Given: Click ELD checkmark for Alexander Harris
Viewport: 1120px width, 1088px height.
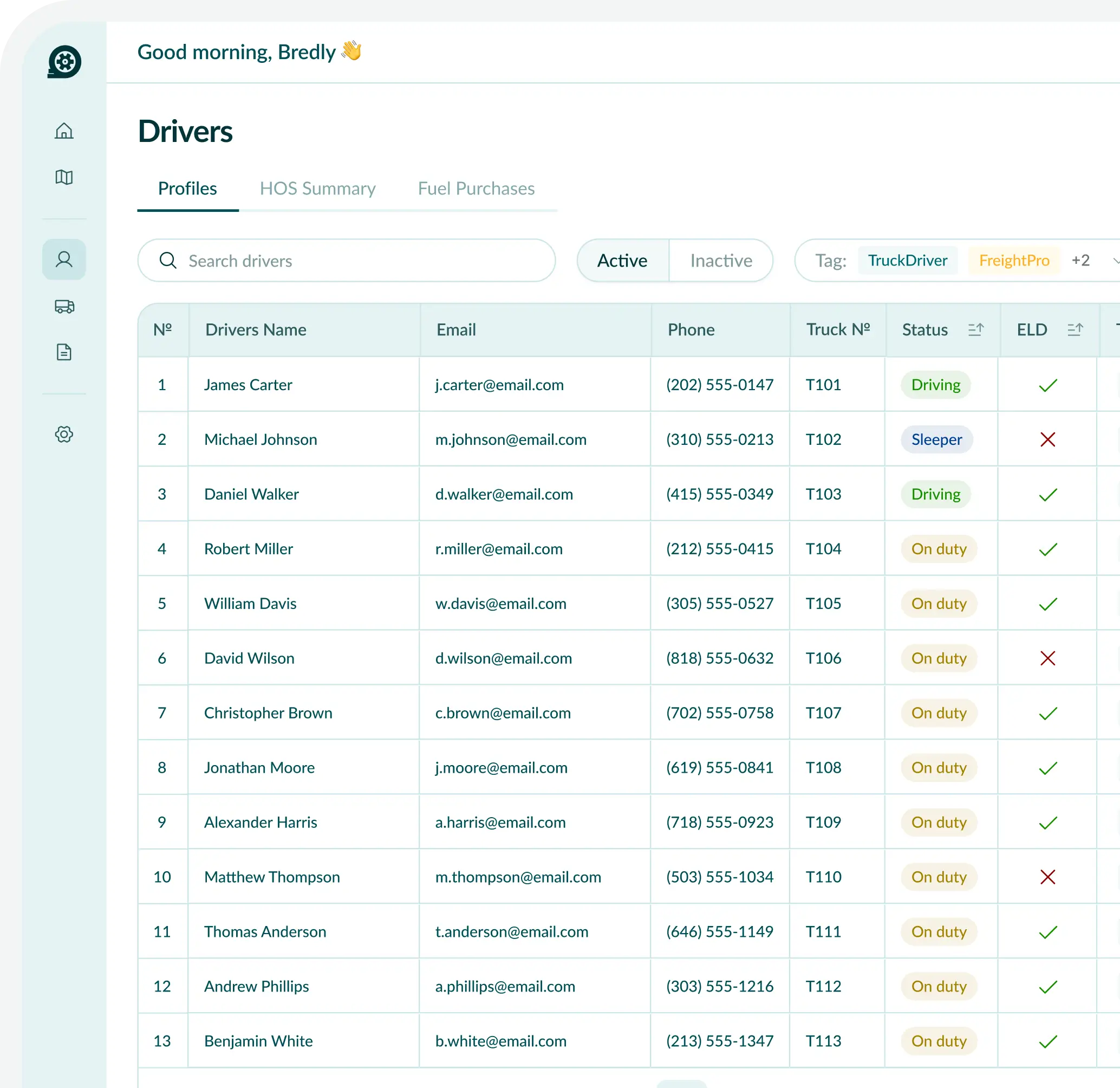Looking at the screenshot, I should click(x=1048, y=823).
